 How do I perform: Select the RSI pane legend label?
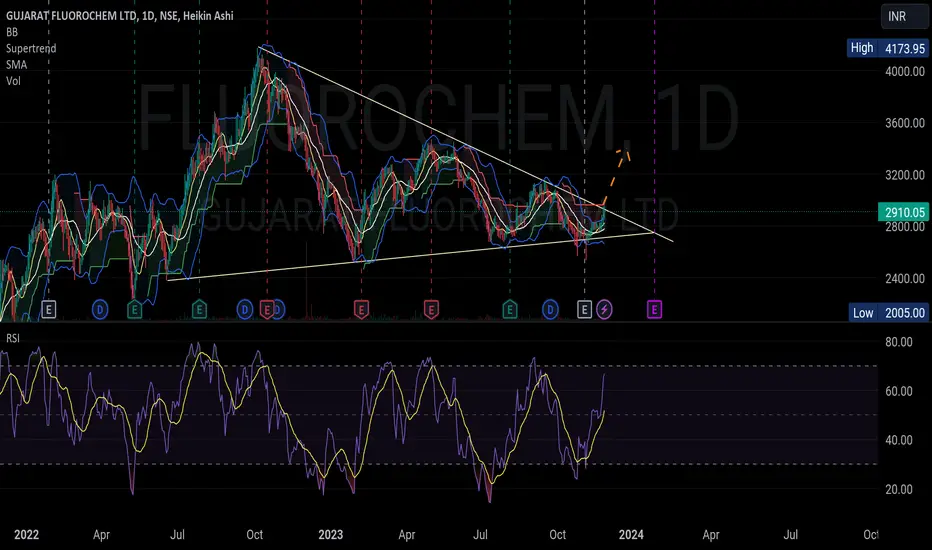[12, 338]
